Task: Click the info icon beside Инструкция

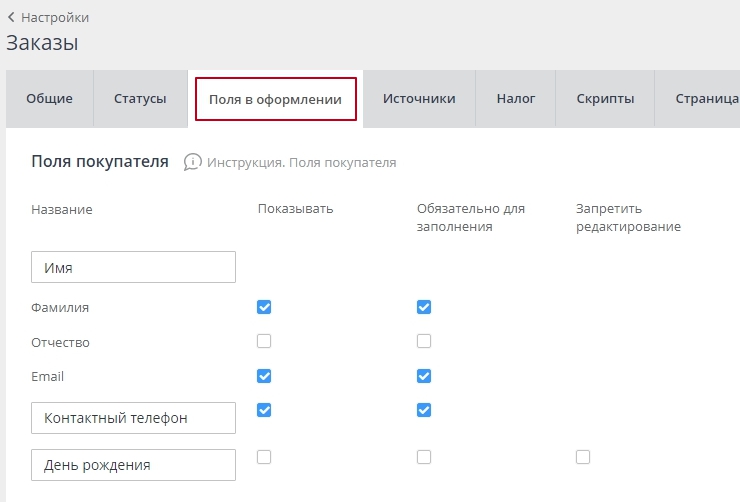Action: [x=193, y=162]
